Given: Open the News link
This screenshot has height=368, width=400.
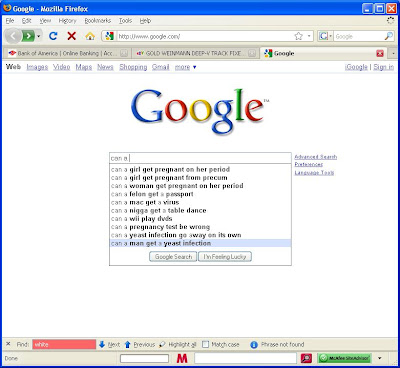Looking at the screenshot, I should (105, 67).
